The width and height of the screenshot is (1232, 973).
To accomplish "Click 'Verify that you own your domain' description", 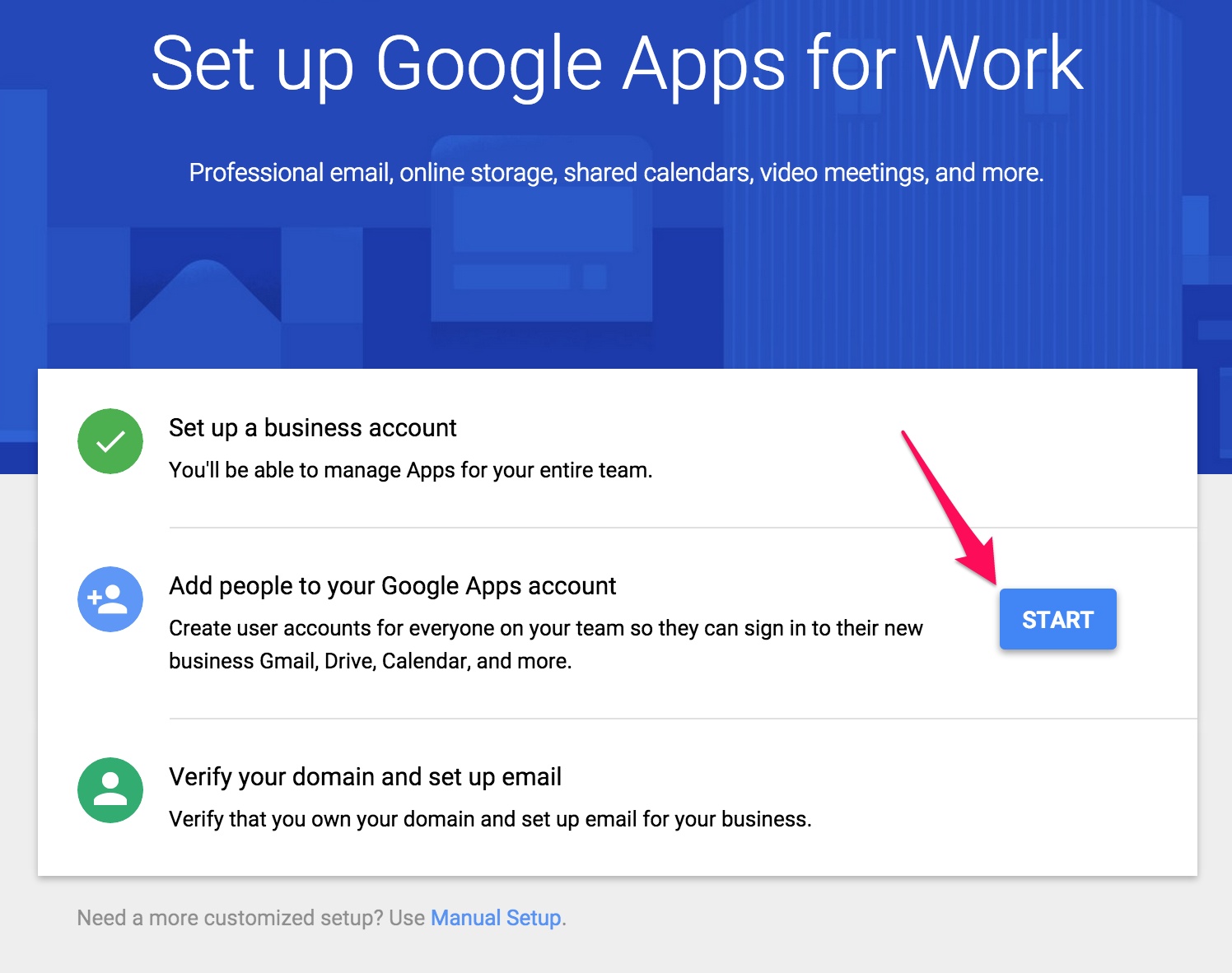I will pos(490,819).
